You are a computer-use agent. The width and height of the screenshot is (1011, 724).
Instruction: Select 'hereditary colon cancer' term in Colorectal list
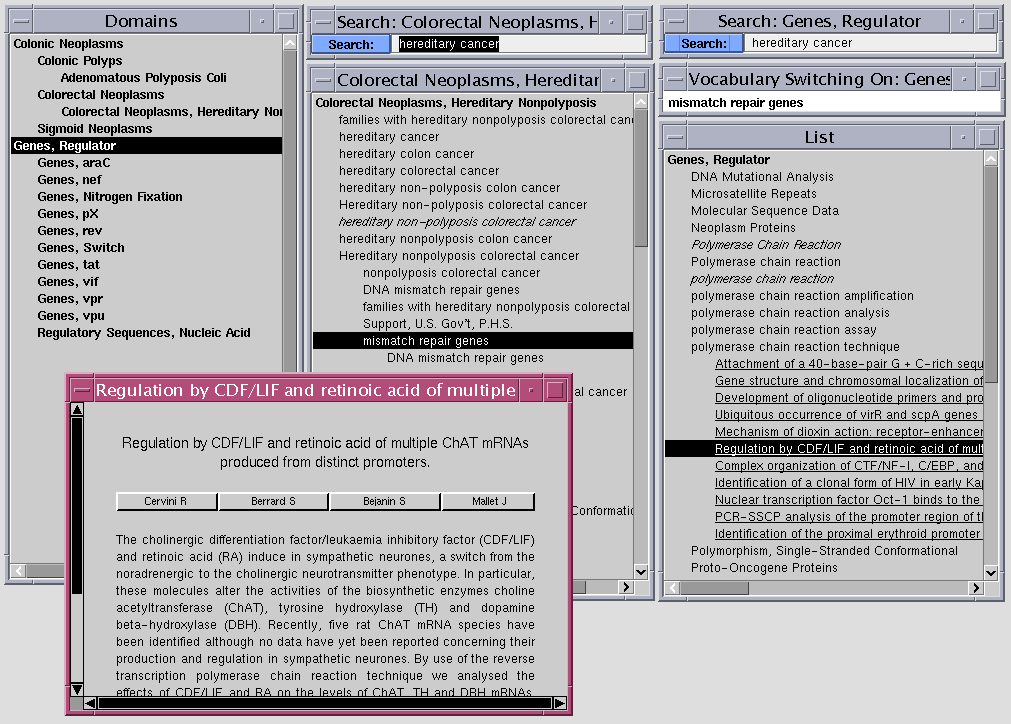pos(406,154)
